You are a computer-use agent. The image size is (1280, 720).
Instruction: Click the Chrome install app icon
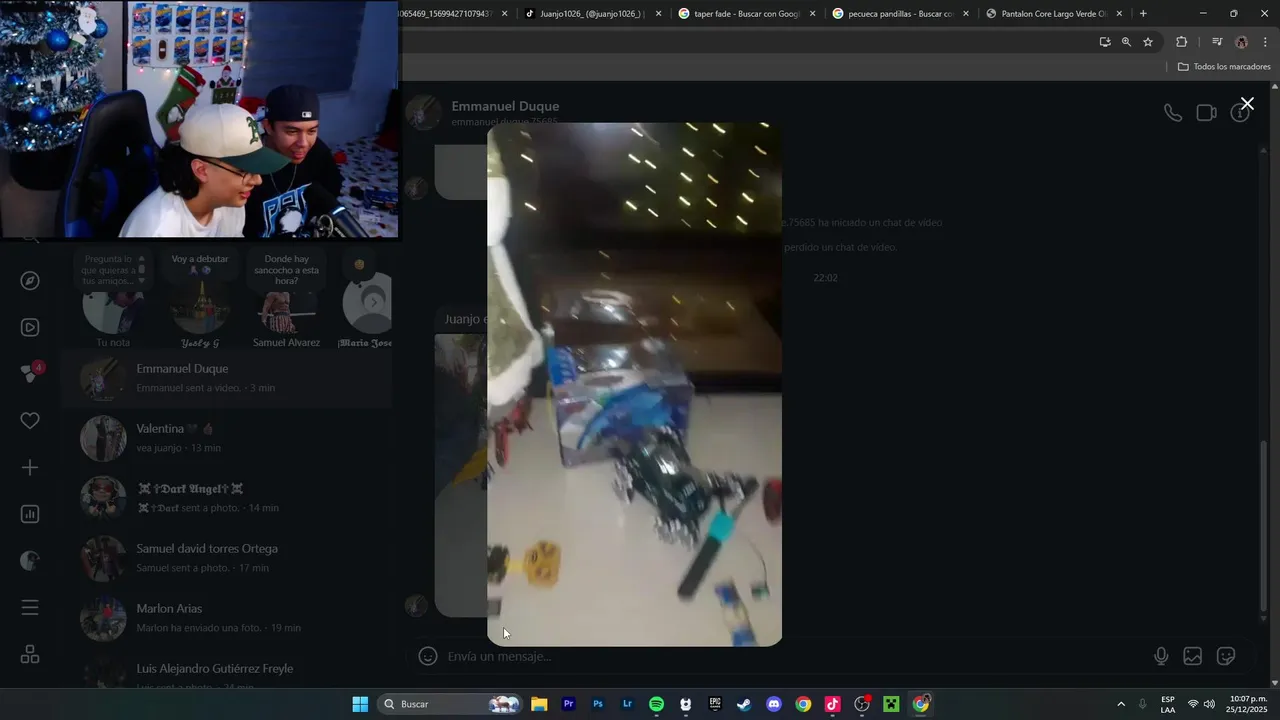pyautogui.click(x=1105, y=42)
